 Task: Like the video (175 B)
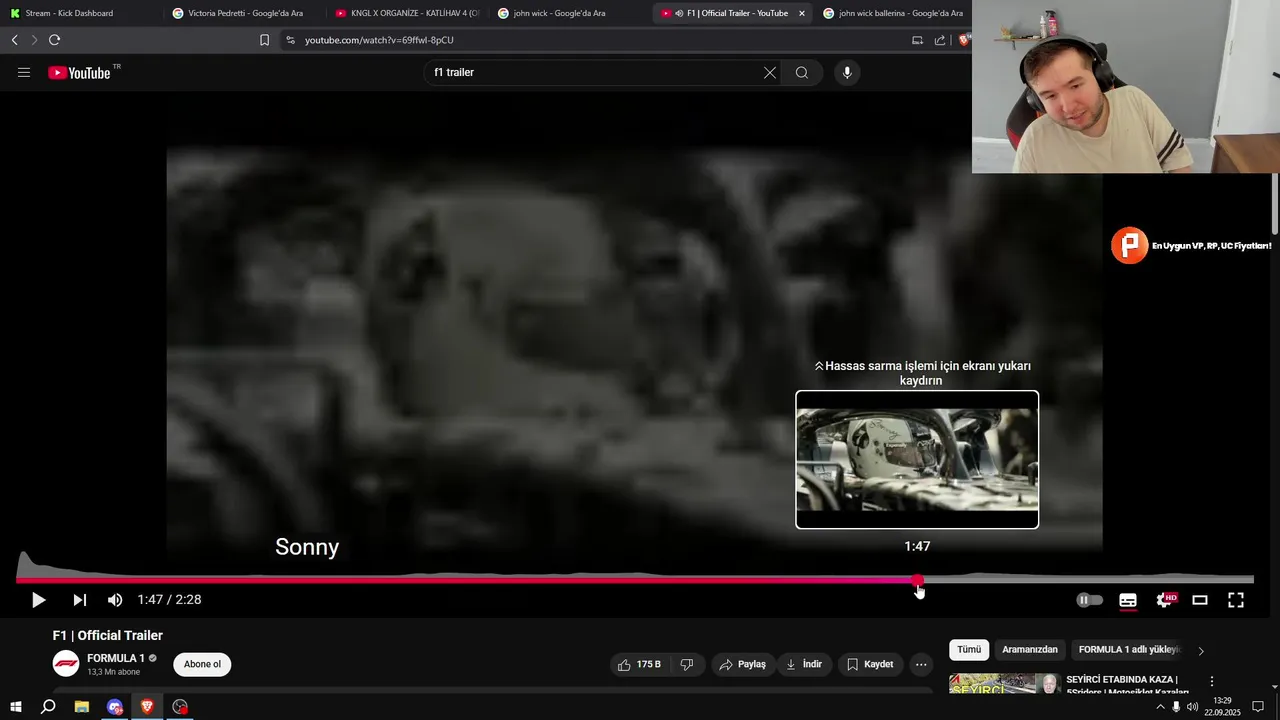point(640,664)
